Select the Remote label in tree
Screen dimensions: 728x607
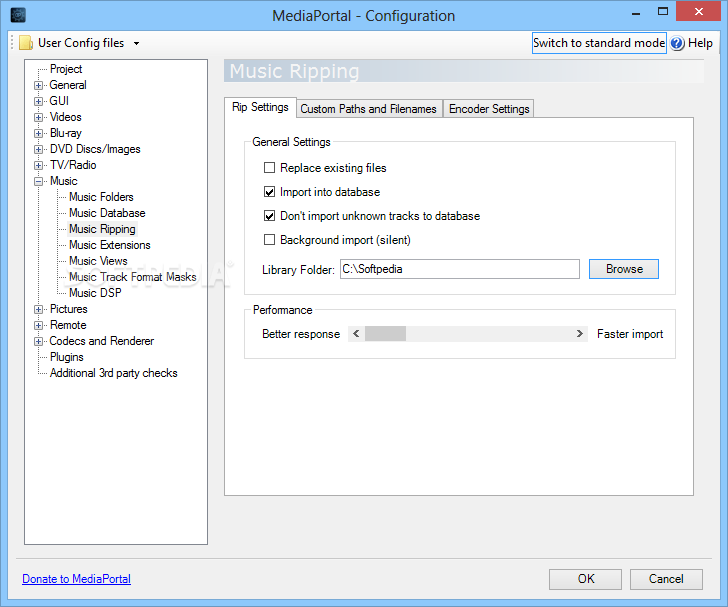[x=68, y=325]
